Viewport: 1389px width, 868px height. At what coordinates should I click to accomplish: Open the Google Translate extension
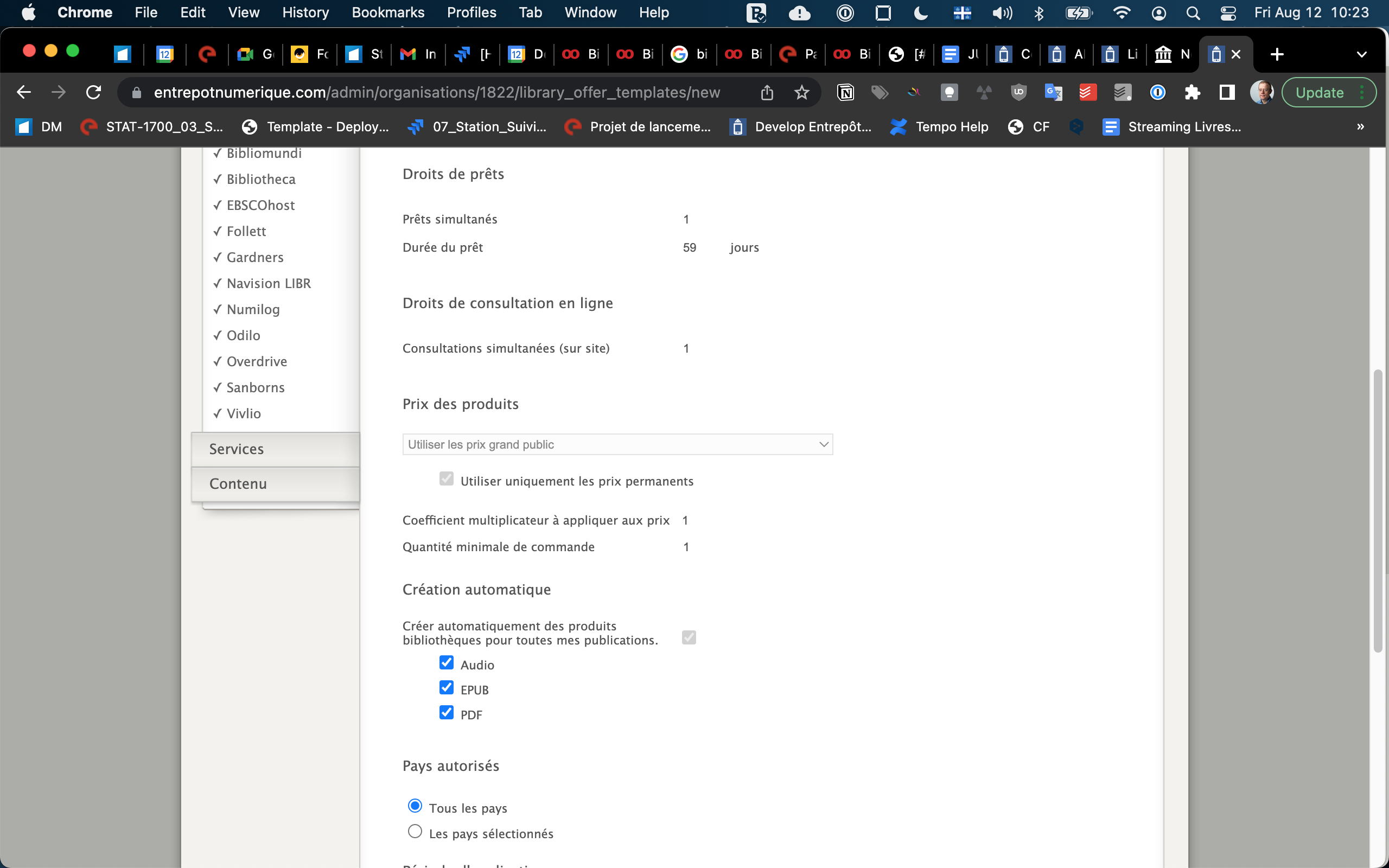(x=1053, y=92)
